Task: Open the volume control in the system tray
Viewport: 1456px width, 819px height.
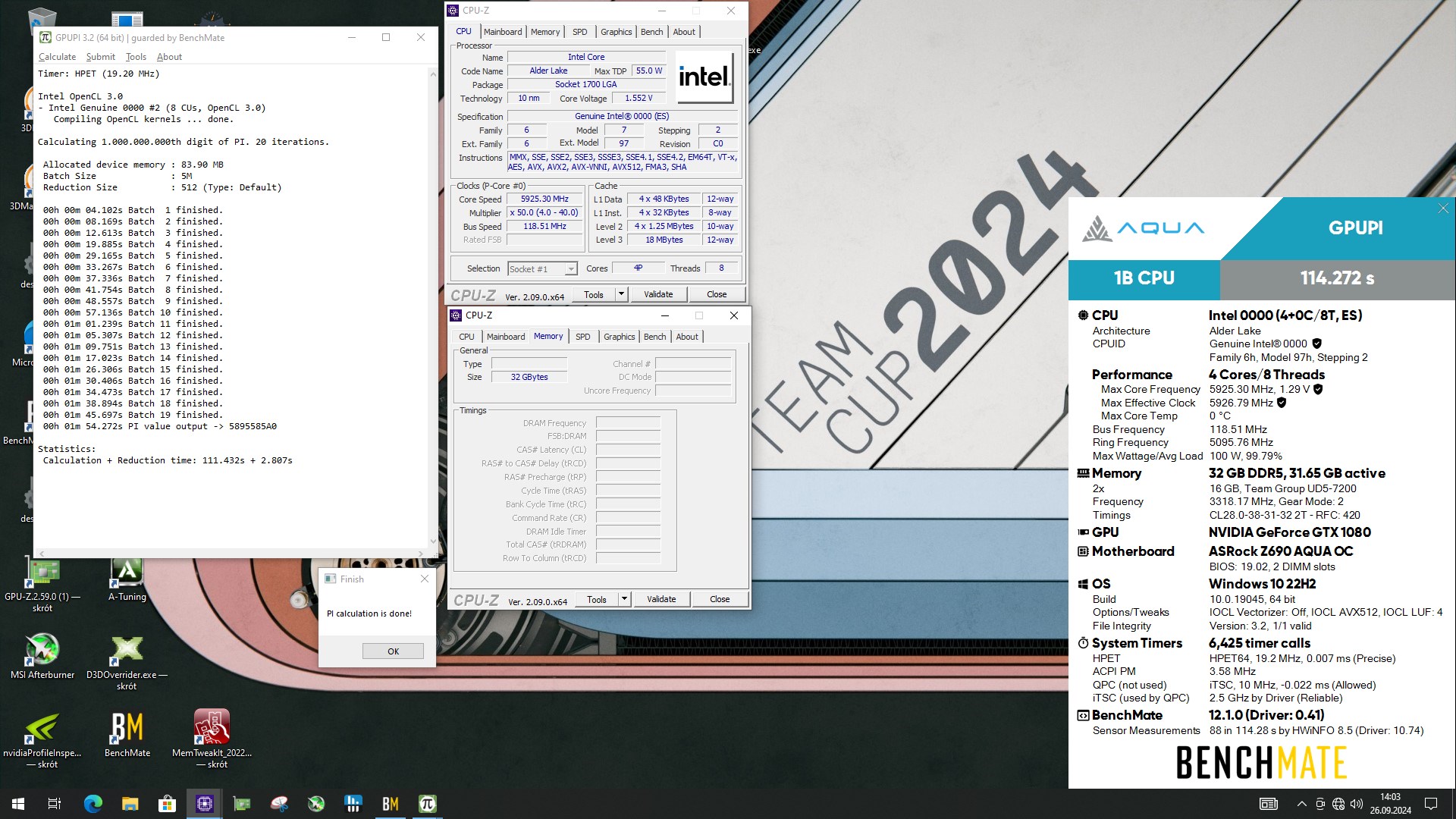Action: tap(1357, 804)
